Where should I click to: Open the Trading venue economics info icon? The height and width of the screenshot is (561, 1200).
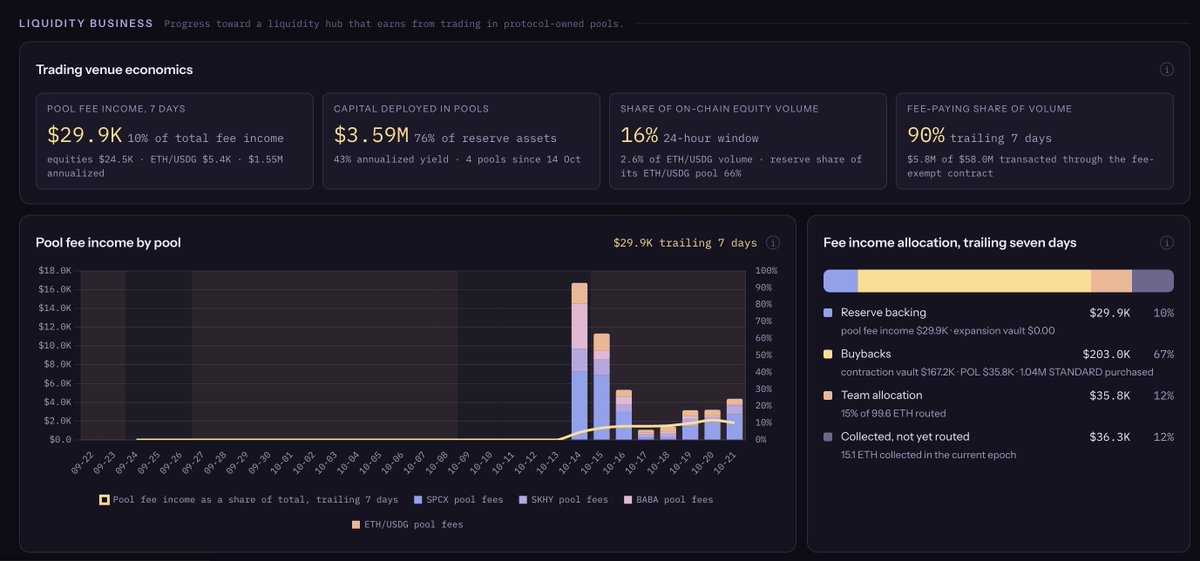1166,69
